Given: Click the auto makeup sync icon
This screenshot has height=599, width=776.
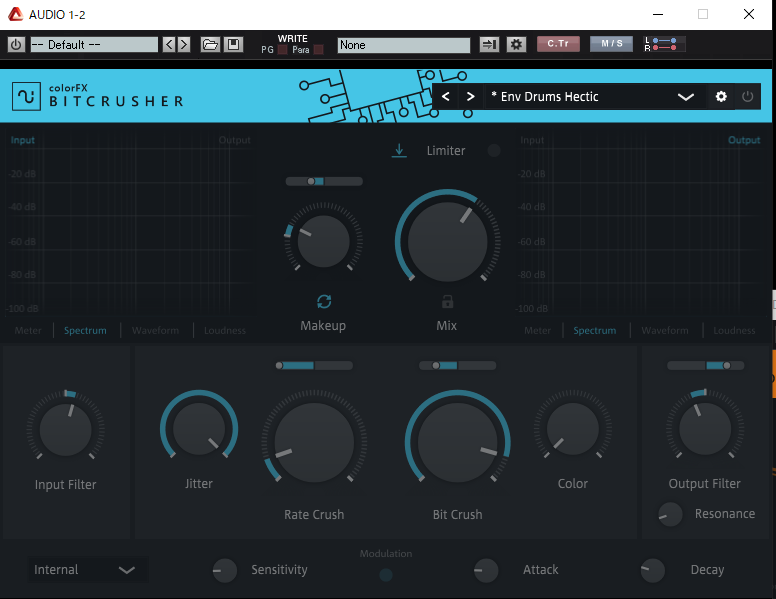Looking at the screenshot, I should pos(324,301).
